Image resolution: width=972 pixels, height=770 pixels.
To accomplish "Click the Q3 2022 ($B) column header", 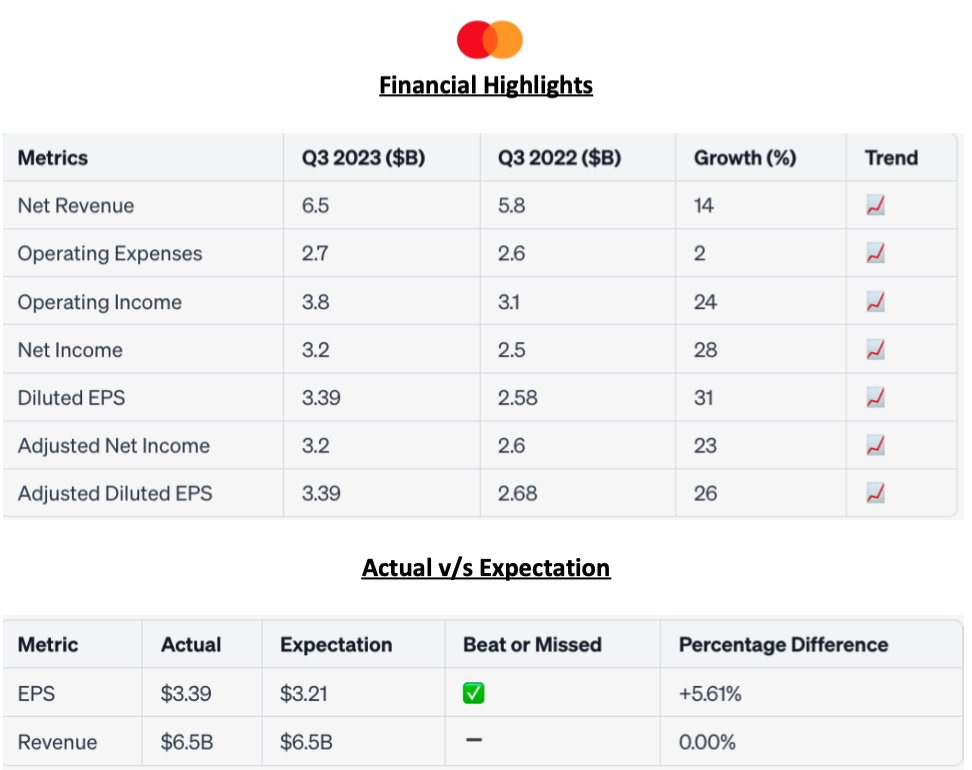I will 559,158.
